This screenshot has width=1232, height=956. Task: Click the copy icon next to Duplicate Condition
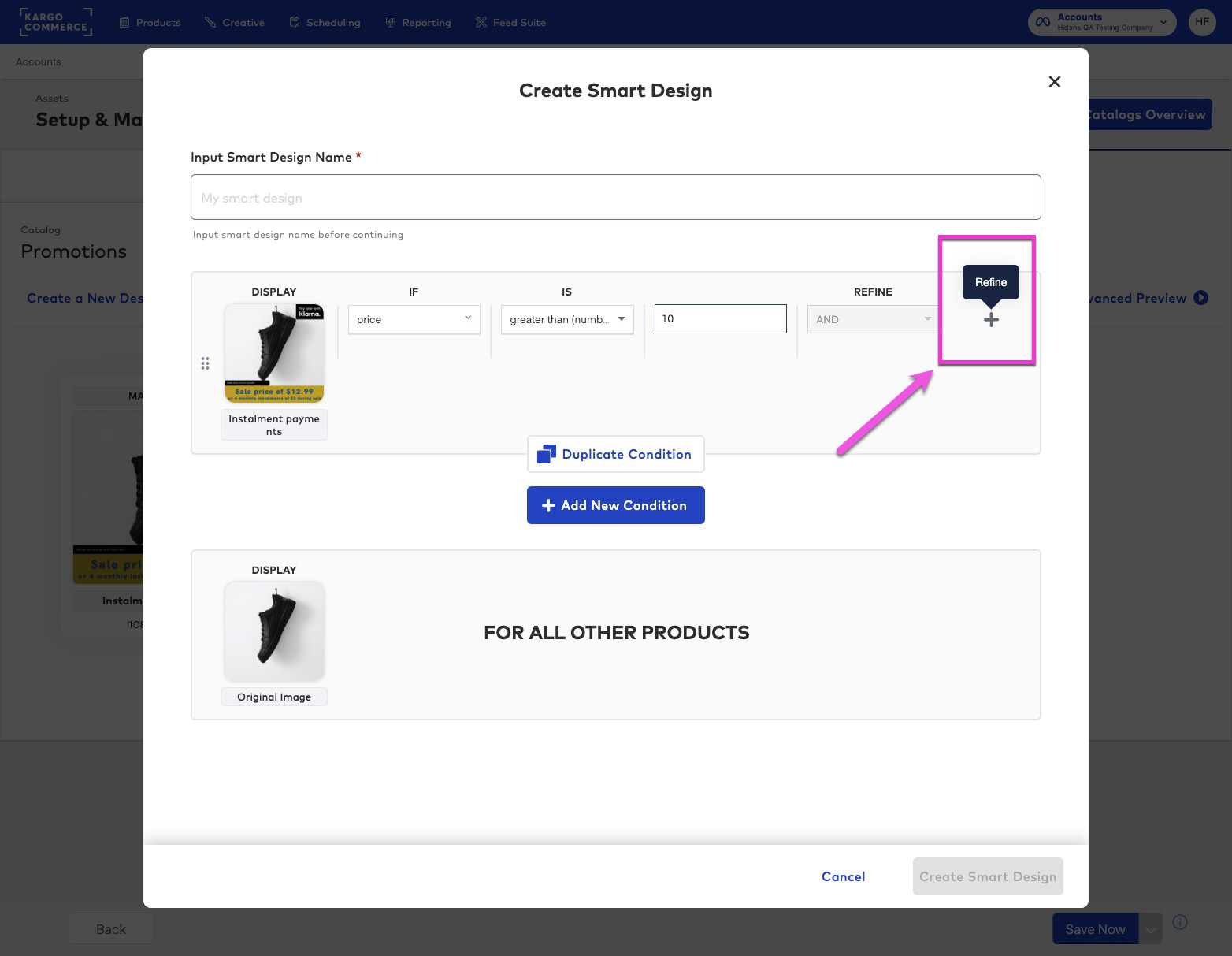coord(546,453)
